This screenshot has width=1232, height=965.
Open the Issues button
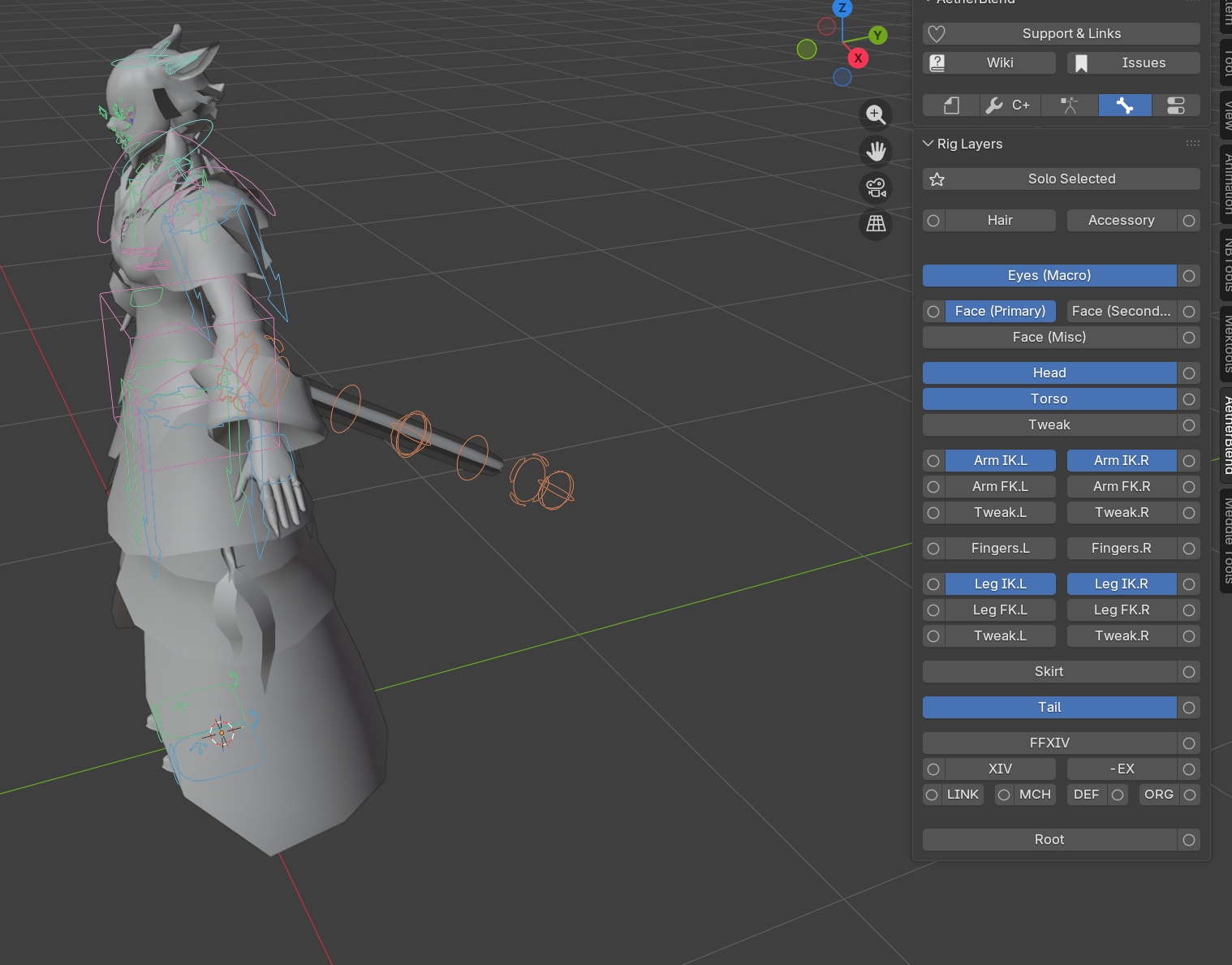click(x=1134, y=63)
